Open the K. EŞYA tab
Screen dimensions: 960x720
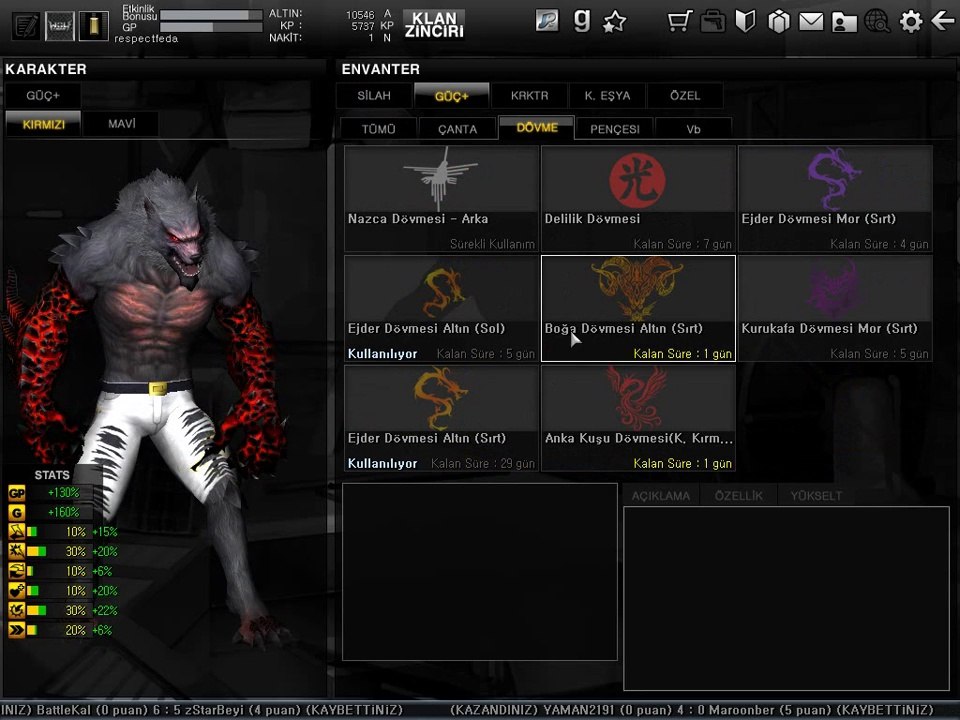tap(607, 96)
